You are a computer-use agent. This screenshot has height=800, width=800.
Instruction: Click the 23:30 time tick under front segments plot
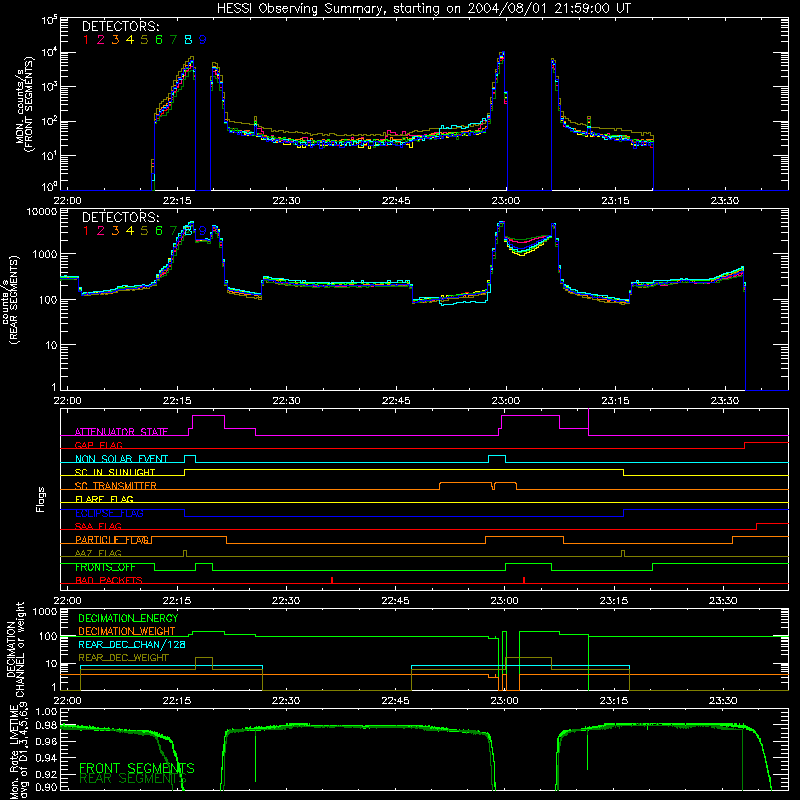(x=724, y=201)
